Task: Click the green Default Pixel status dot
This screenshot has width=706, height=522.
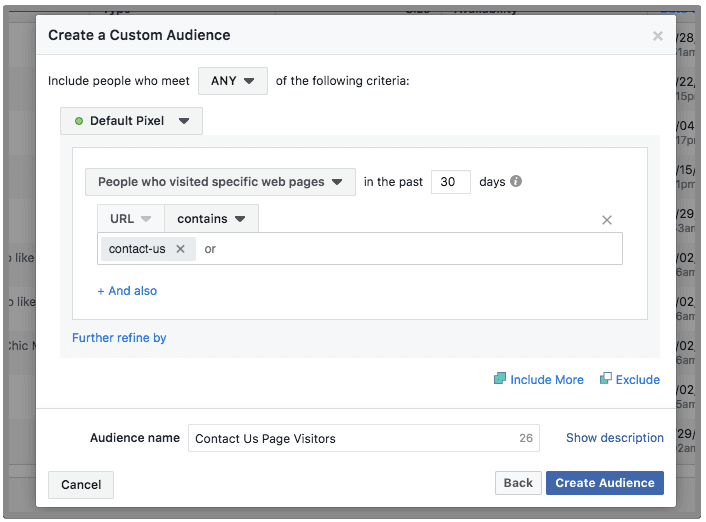Action: pos(79,121)
